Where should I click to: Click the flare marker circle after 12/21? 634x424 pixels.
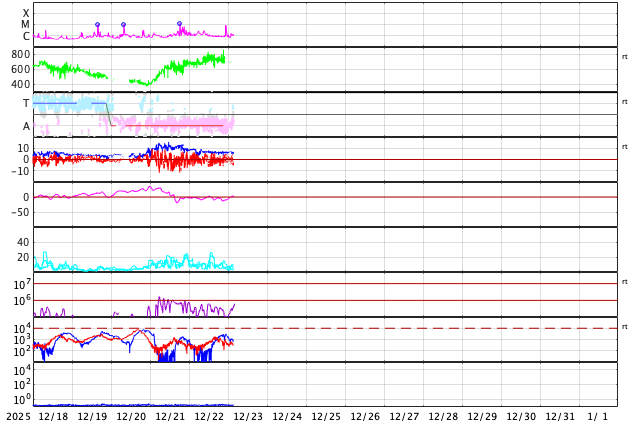pyautogui.click(x=180, y=23)
